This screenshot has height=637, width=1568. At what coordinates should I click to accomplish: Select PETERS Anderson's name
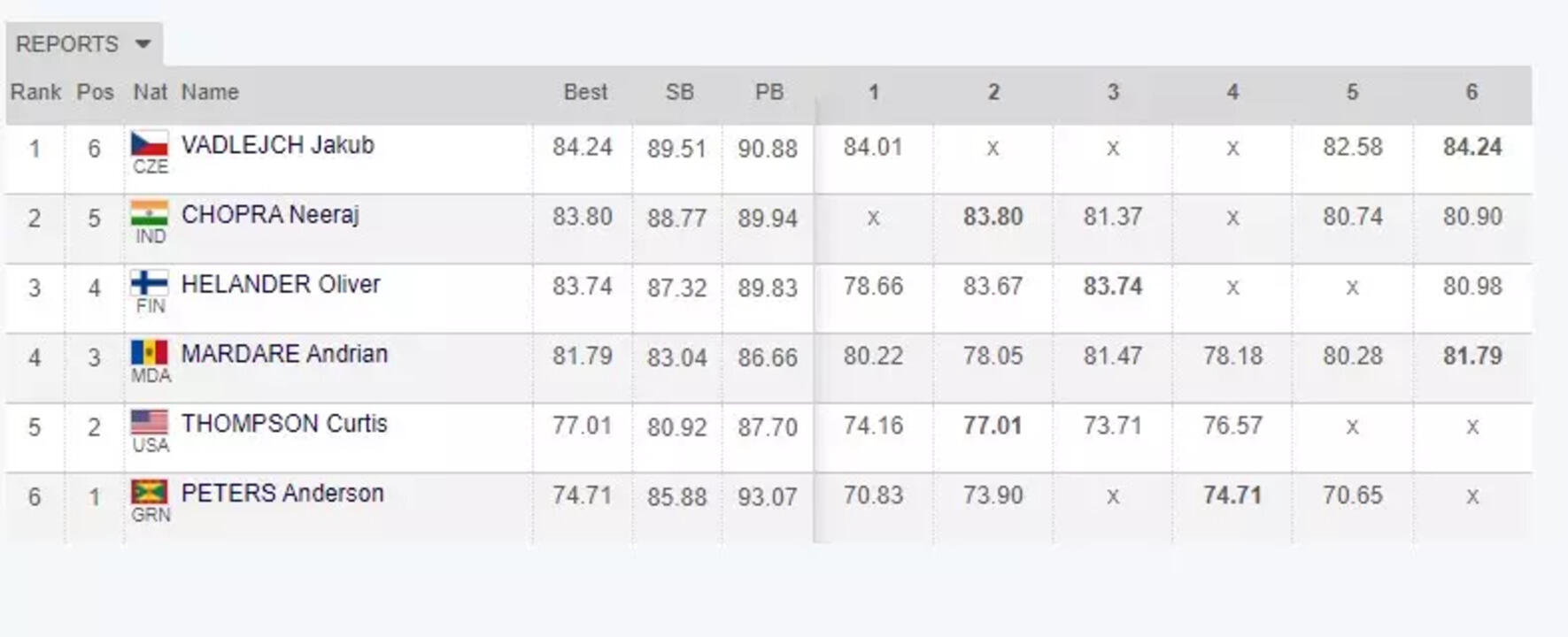pyautogui.click(x=282, y=494)
